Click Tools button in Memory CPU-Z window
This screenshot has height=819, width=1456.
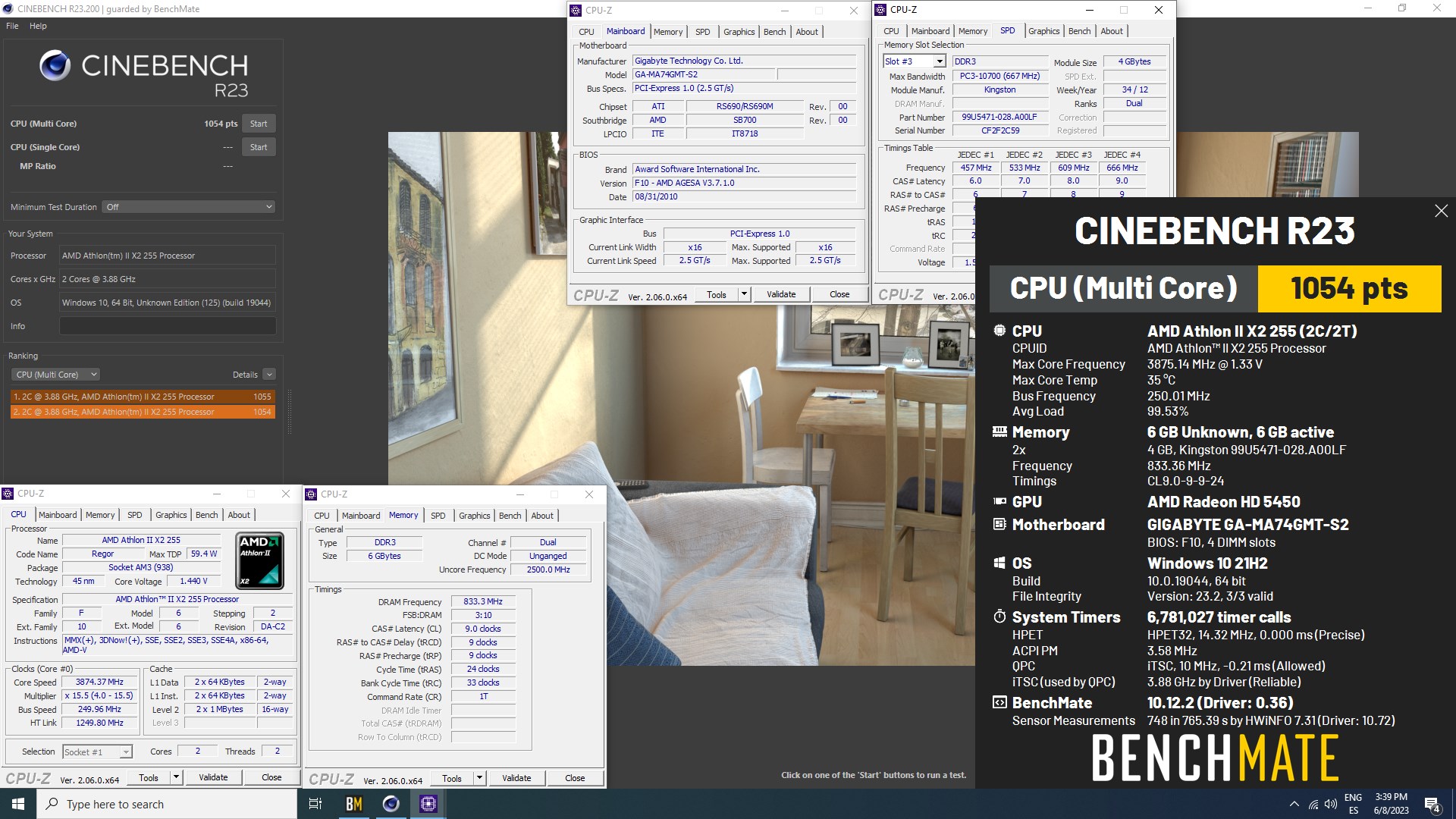pyautogui.click(x=452, y=778)
